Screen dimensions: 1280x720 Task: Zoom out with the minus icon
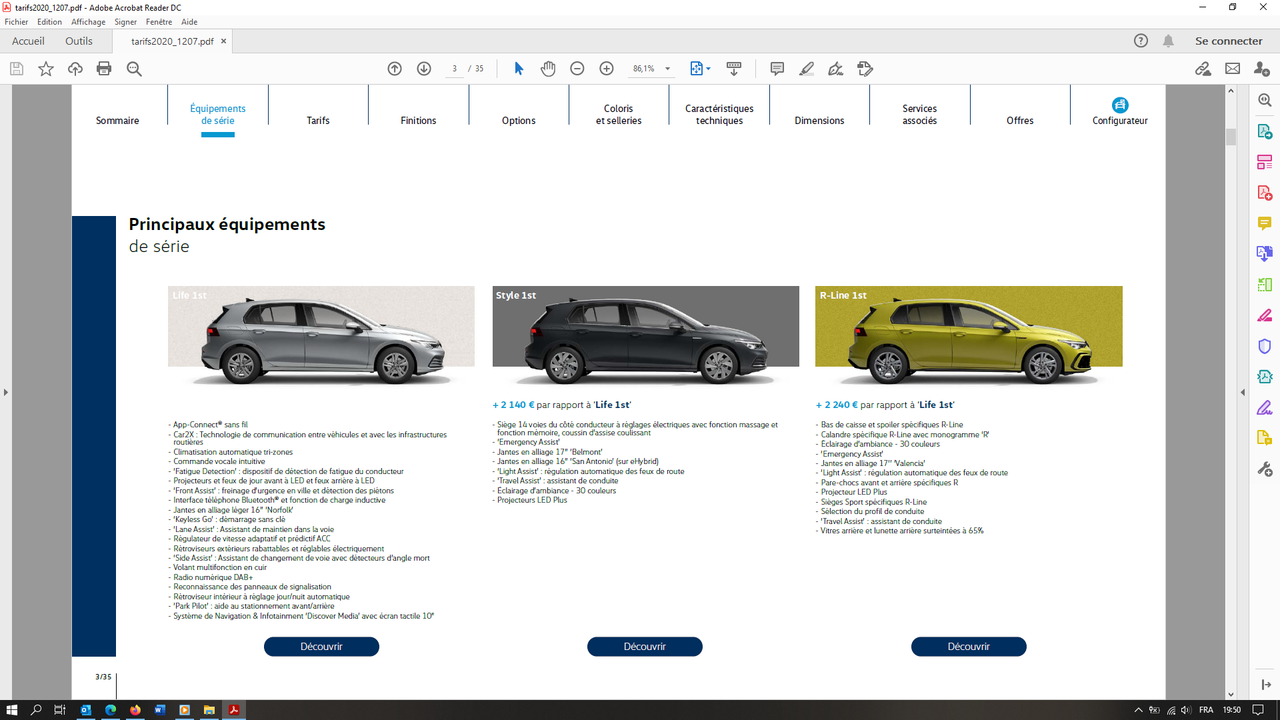point(577,69)
